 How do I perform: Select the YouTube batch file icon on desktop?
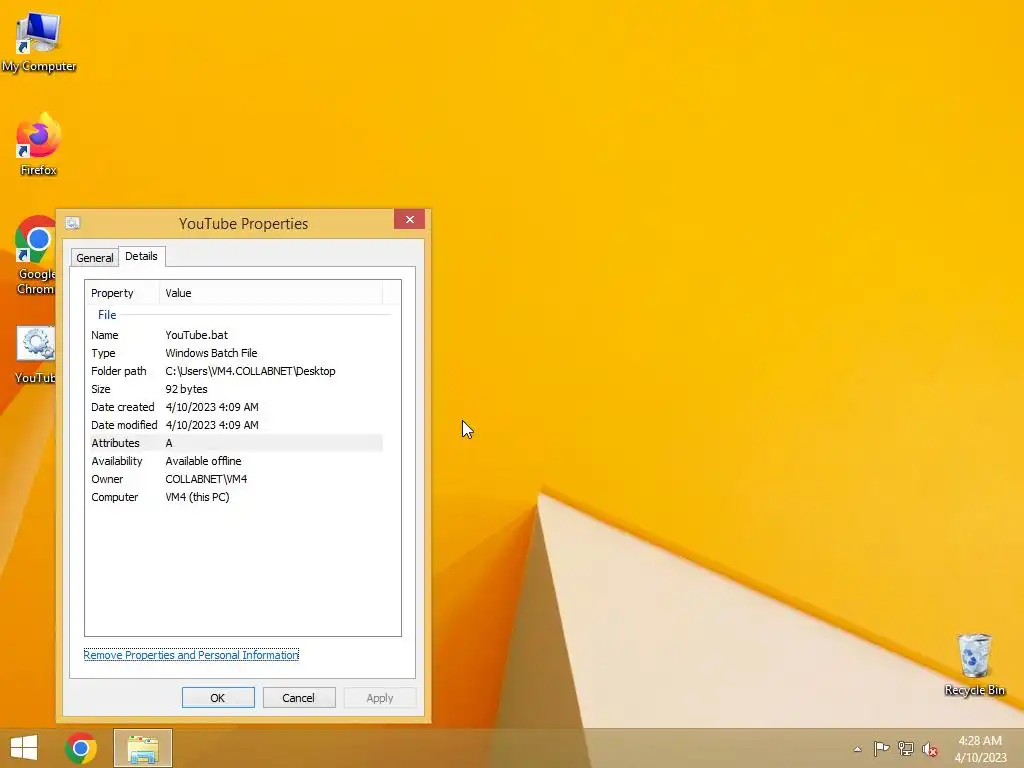pos(35,355)
